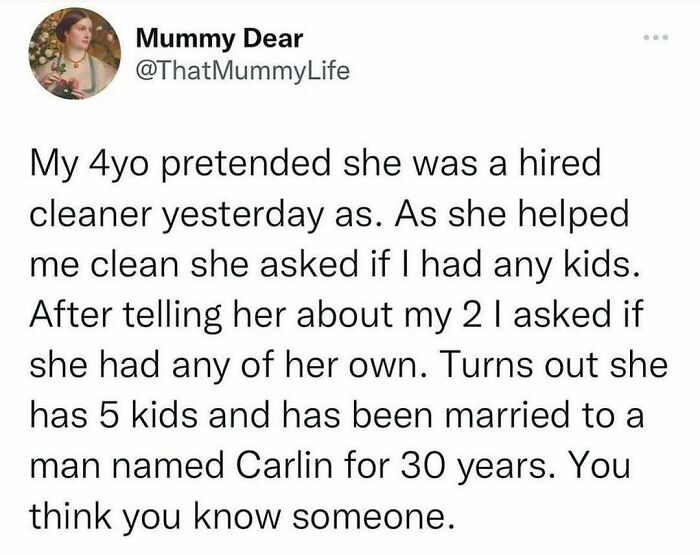700x555 pixels.
Task: Click the line "she had any of her own"
Action: click(349, 367)
